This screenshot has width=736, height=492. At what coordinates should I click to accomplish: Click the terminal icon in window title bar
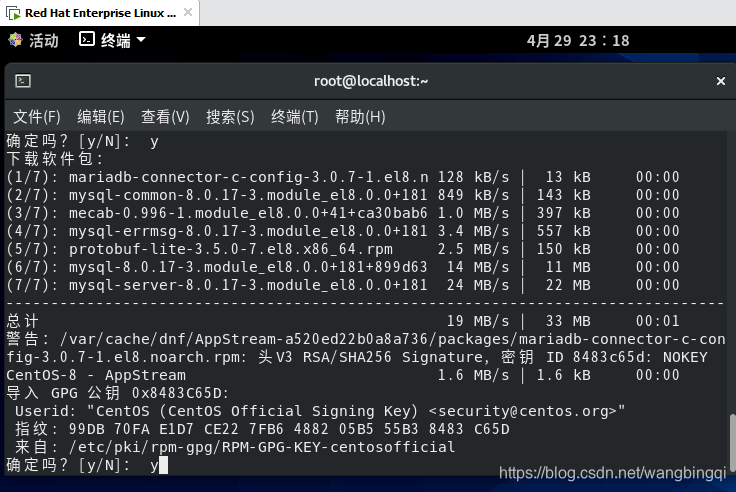23,81
